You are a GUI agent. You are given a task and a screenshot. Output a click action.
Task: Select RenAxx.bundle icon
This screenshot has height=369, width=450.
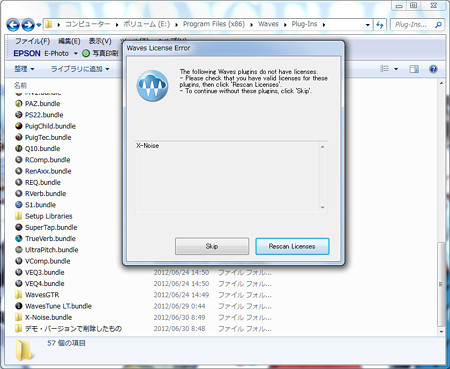19,171
